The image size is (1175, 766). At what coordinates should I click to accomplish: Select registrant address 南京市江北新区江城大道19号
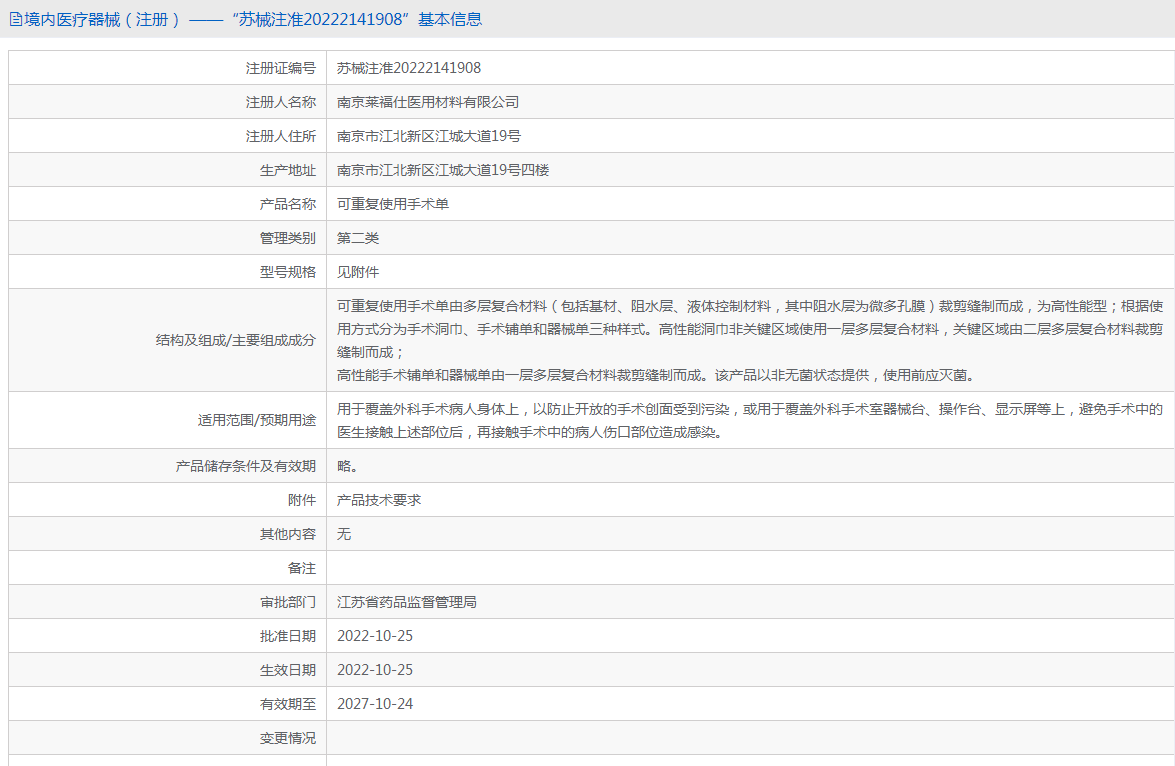pos(429,136)
